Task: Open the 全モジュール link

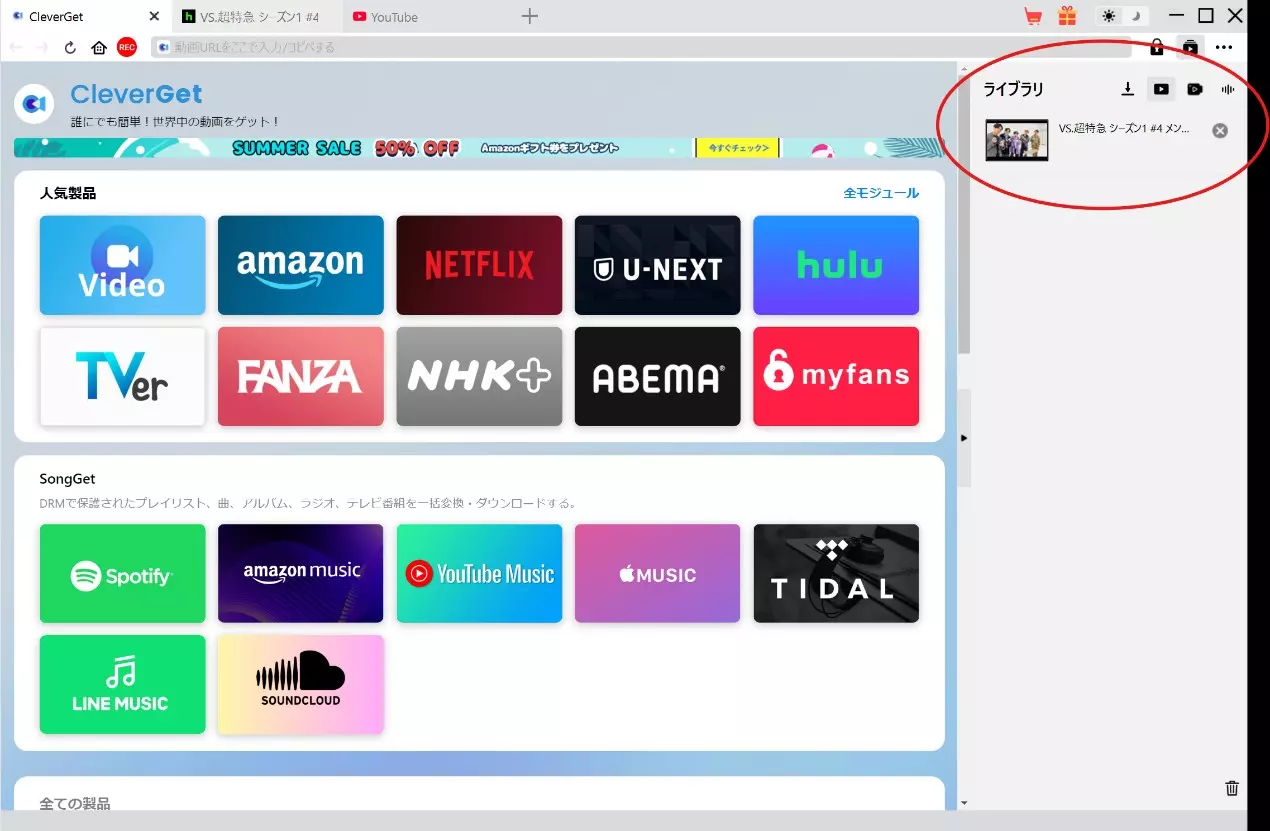Action: click(881, 193)
